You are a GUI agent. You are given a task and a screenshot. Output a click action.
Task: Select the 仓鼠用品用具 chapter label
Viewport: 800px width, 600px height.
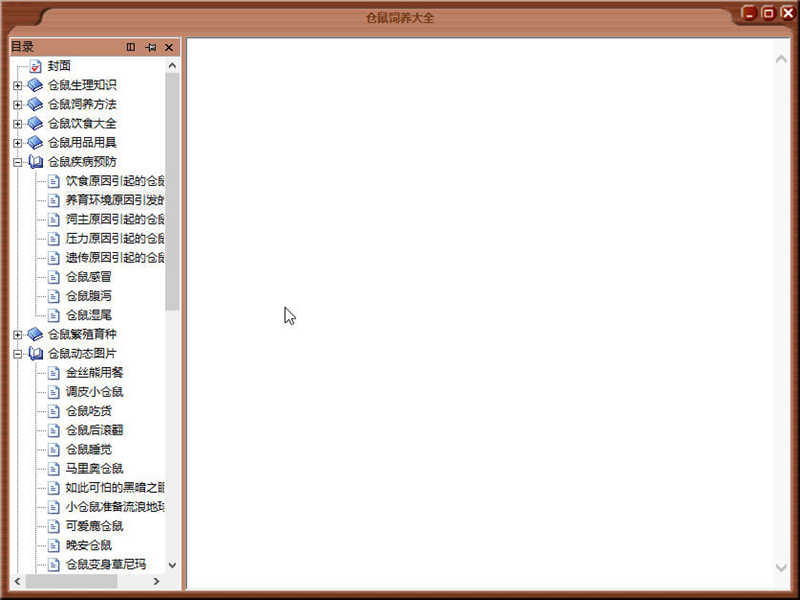coord(82,143)
